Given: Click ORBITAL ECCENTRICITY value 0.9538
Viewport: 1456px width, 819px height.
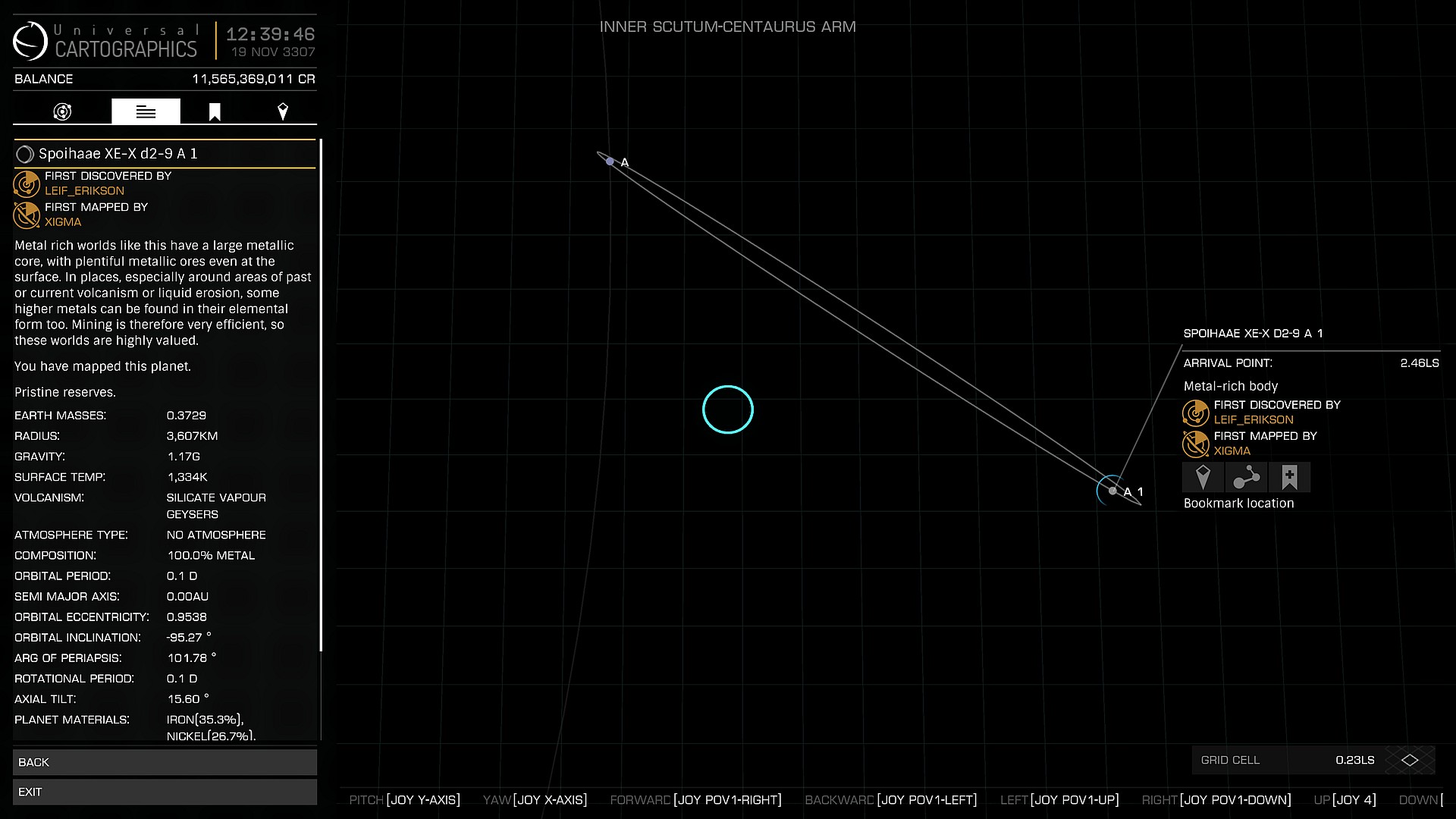Looking at the screenshot, I should click(x=187, y=617).
